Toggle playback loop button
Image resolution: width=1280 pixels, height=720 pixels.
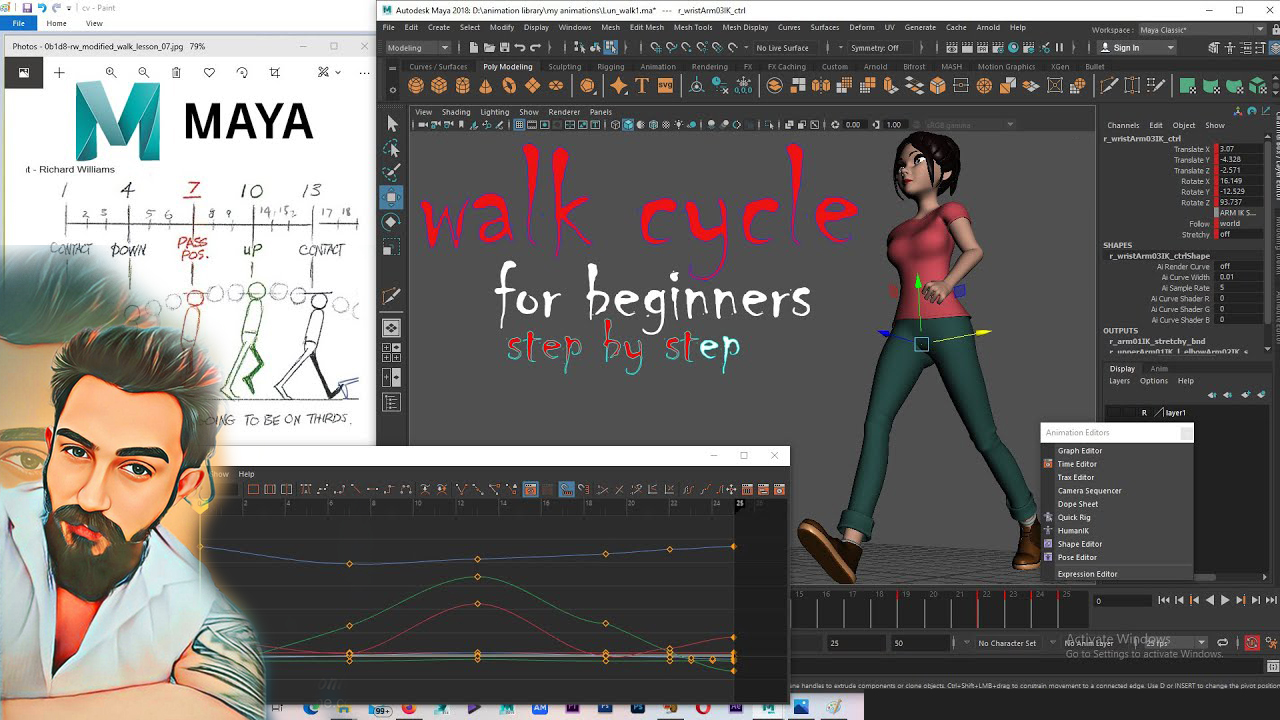pyautogui.click(x=1222, y=643)
